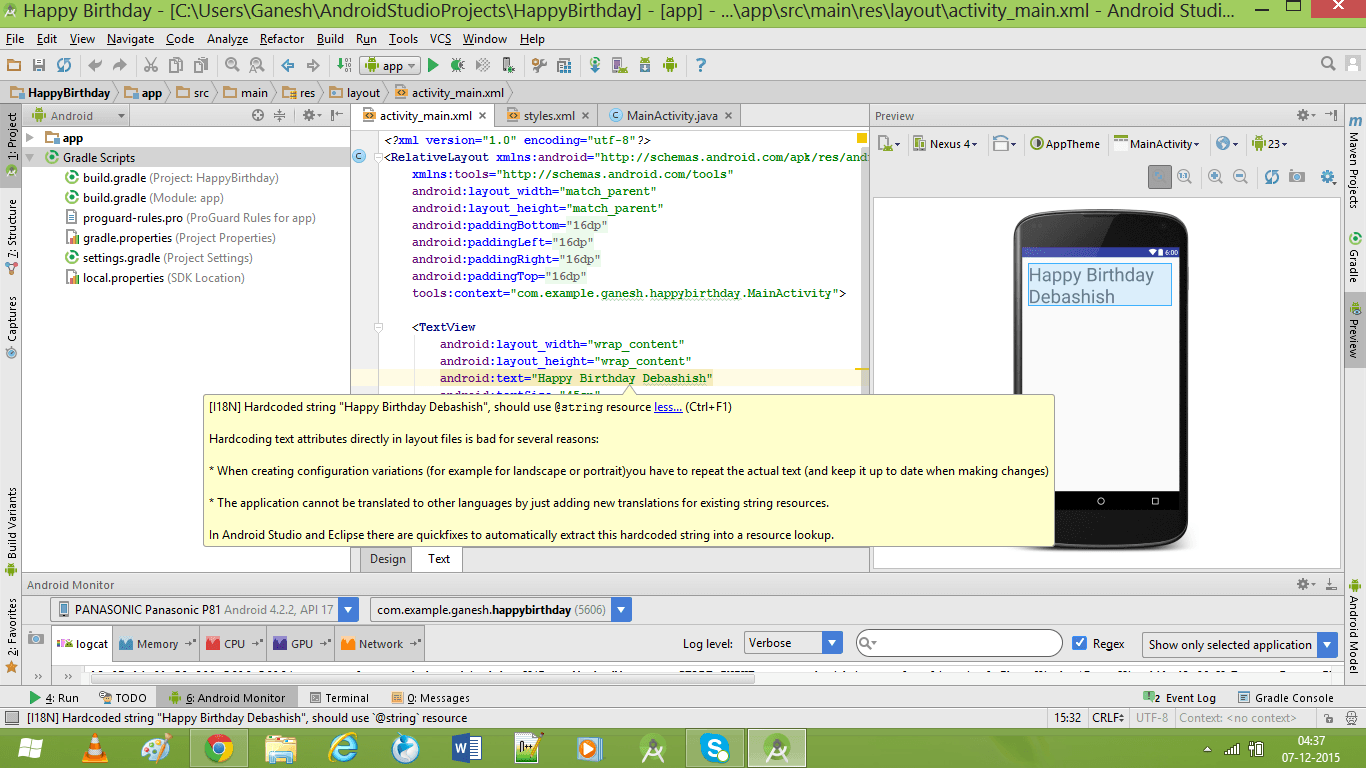Open the Log level Verbose dropdown
Viewport: 1366px width, 768px height.
click(831, 644)
